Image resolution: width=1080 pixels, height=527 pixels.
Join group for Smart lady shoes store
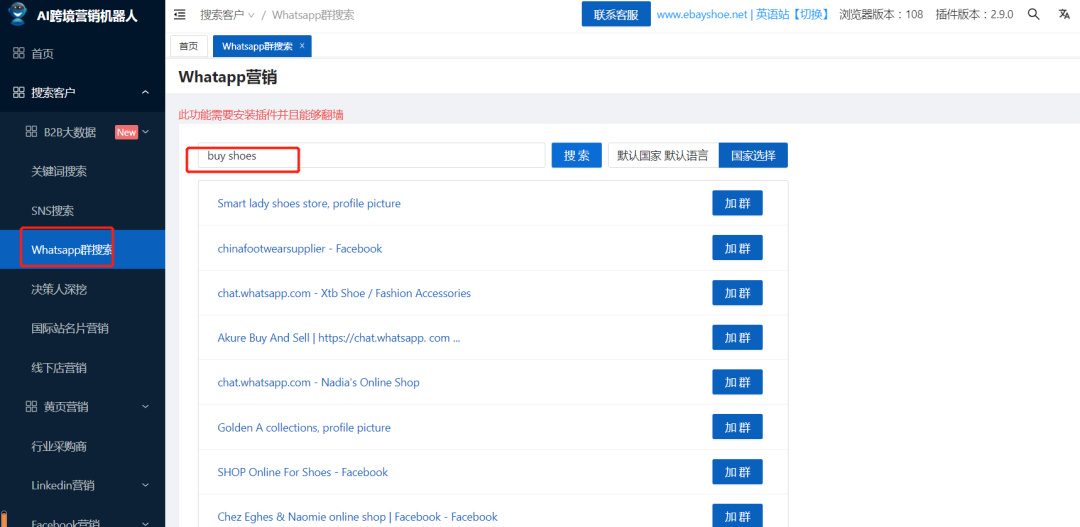pos(737,203)
